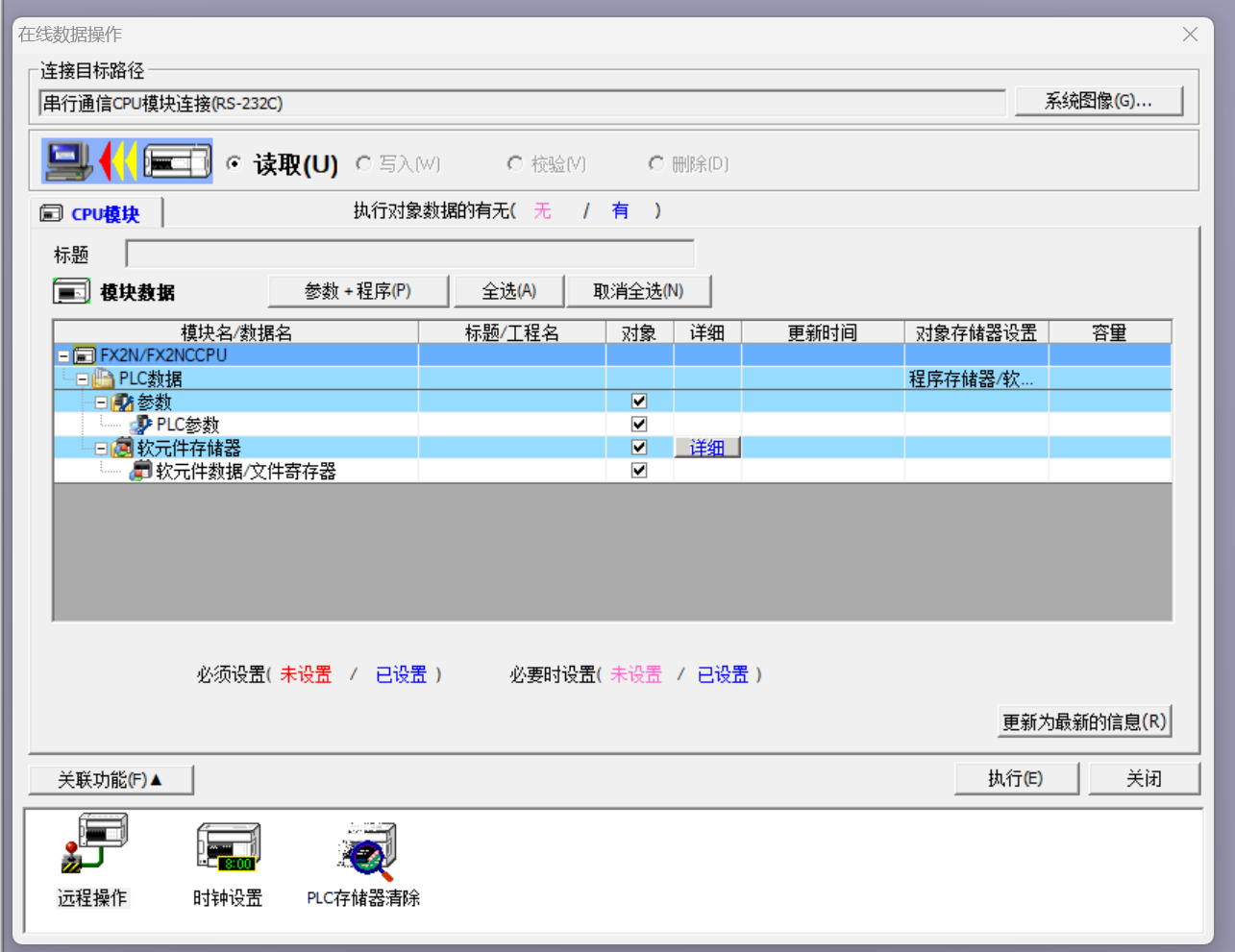Click the 执行(E) button

1016,778
